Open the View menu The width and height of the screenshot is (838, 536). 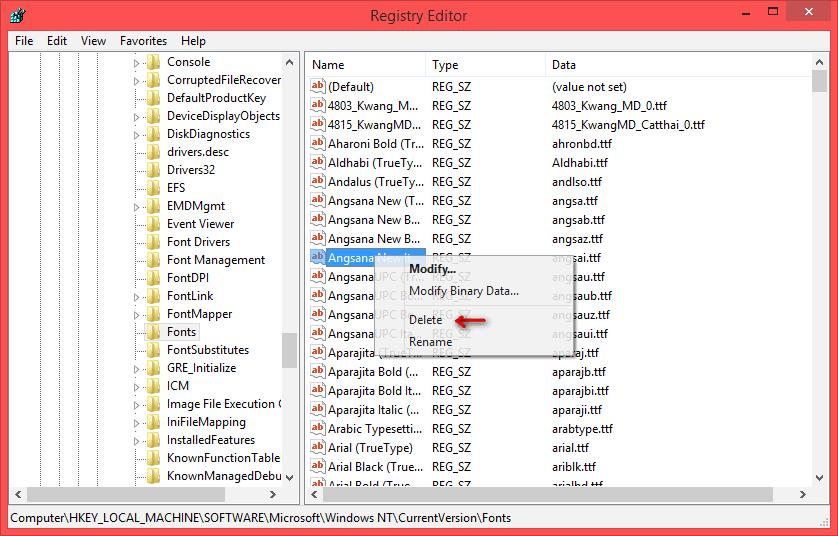pyautogui.click(x=93, y=41)
